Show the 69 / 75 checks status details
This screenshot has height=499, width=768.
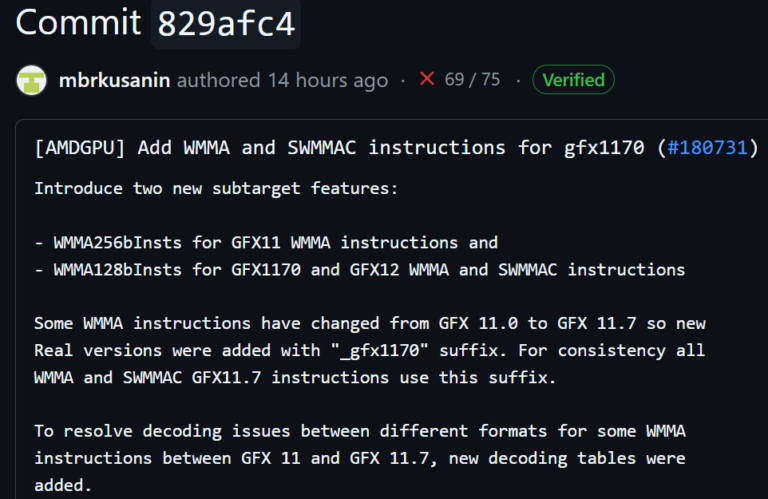pyautogui.click(x=472, y=80)
